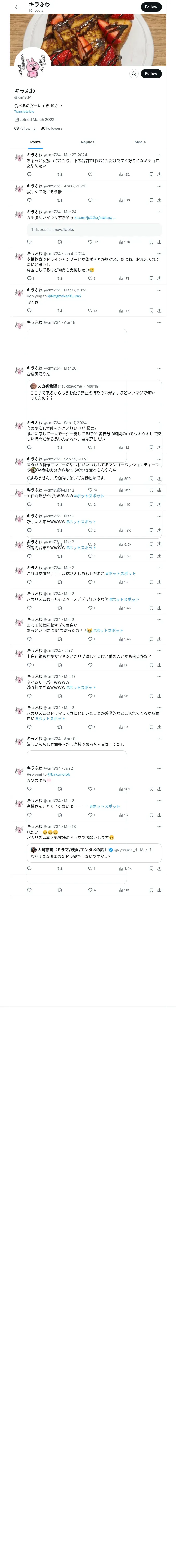Expand more options for Mar 27, 2024 post
The height and width of the screenshot is (1568, 176).
[x=159, y=155]
